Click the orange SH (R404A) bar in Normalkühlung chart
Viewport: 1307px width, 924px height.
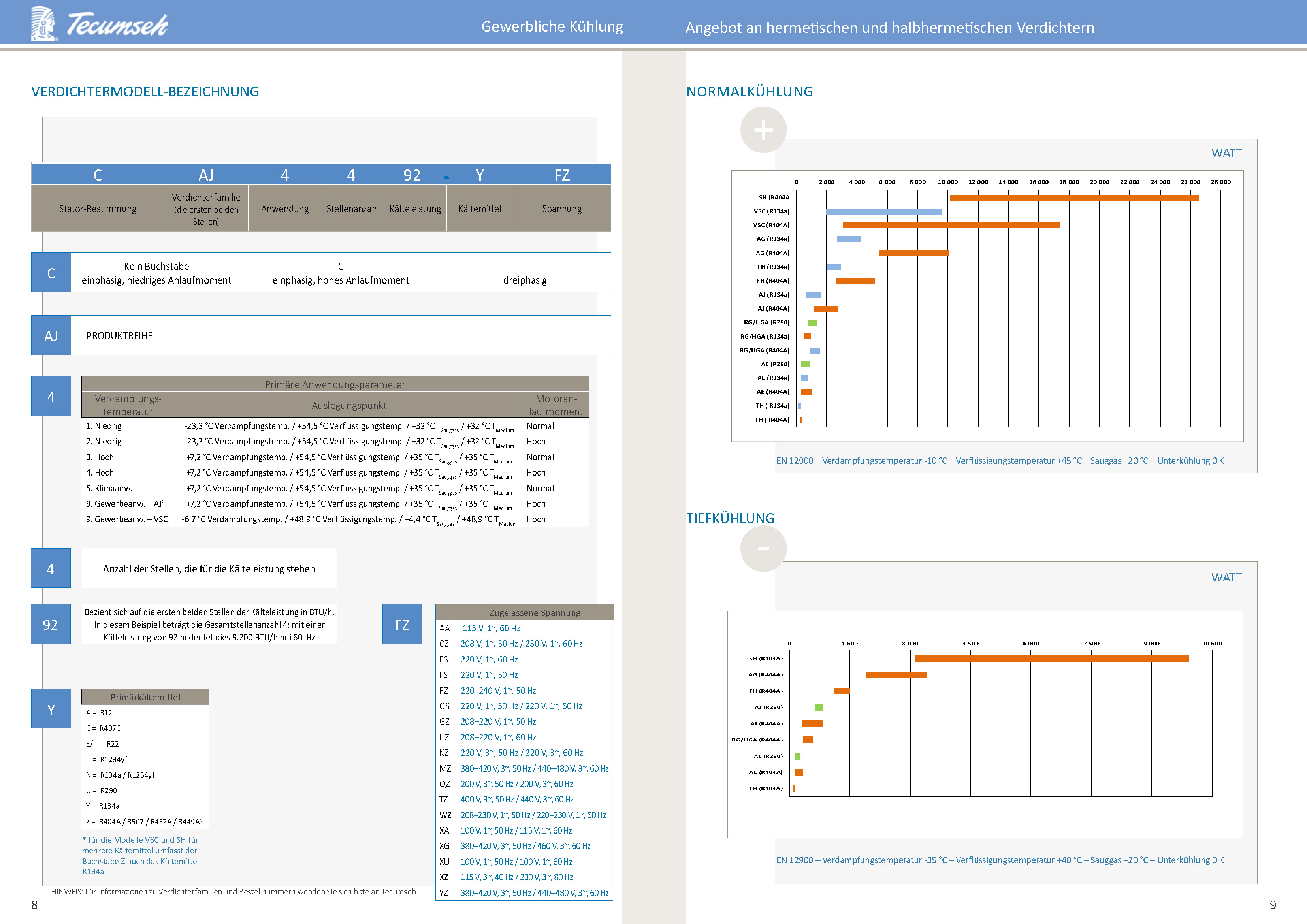click(1073, 198)
